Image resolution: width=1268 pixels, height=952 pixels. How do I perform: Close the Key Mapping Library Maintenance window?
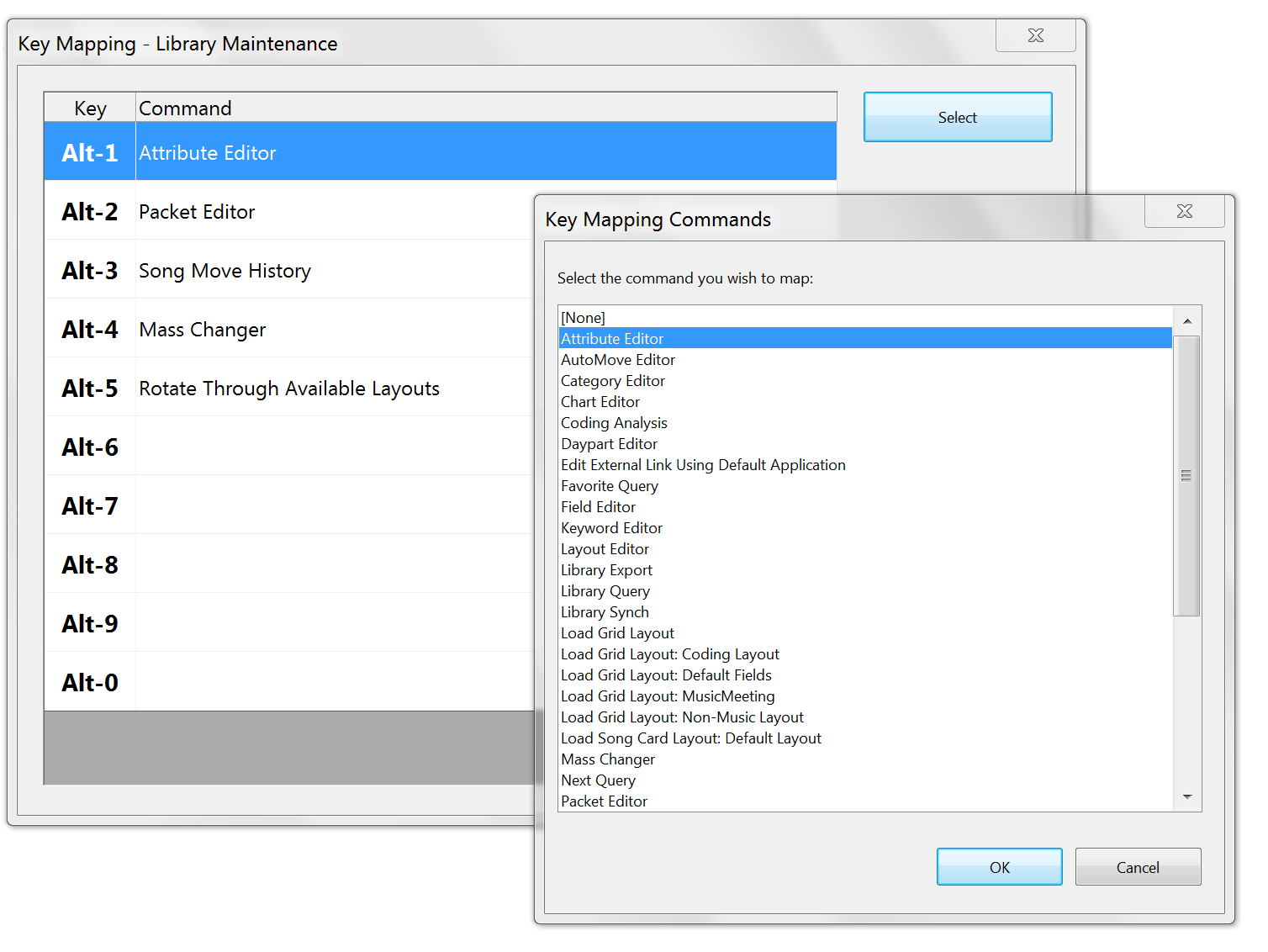click(1035, 35)
